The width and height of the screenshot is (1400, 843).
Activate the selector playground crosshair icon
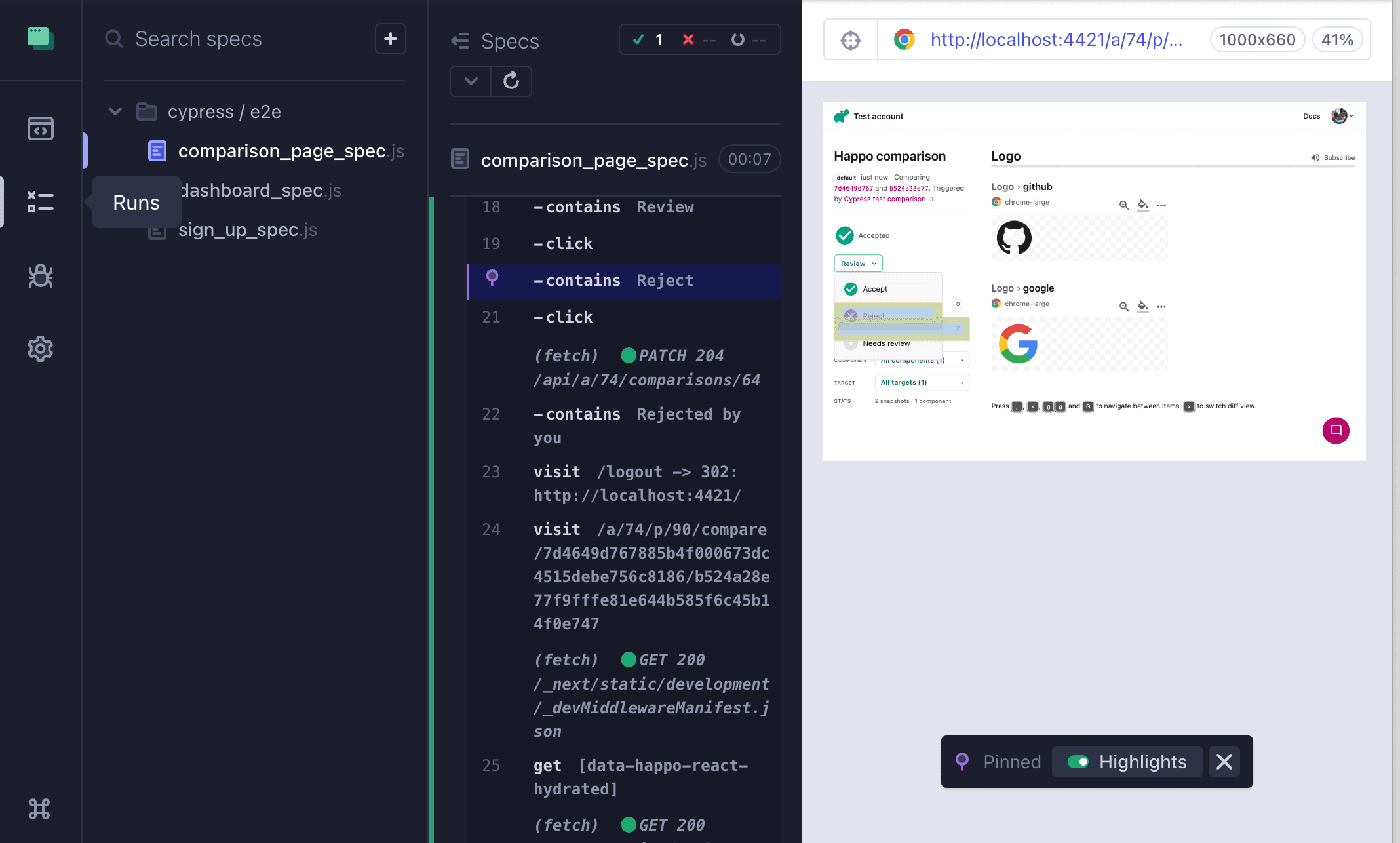(x=851, y=40)
